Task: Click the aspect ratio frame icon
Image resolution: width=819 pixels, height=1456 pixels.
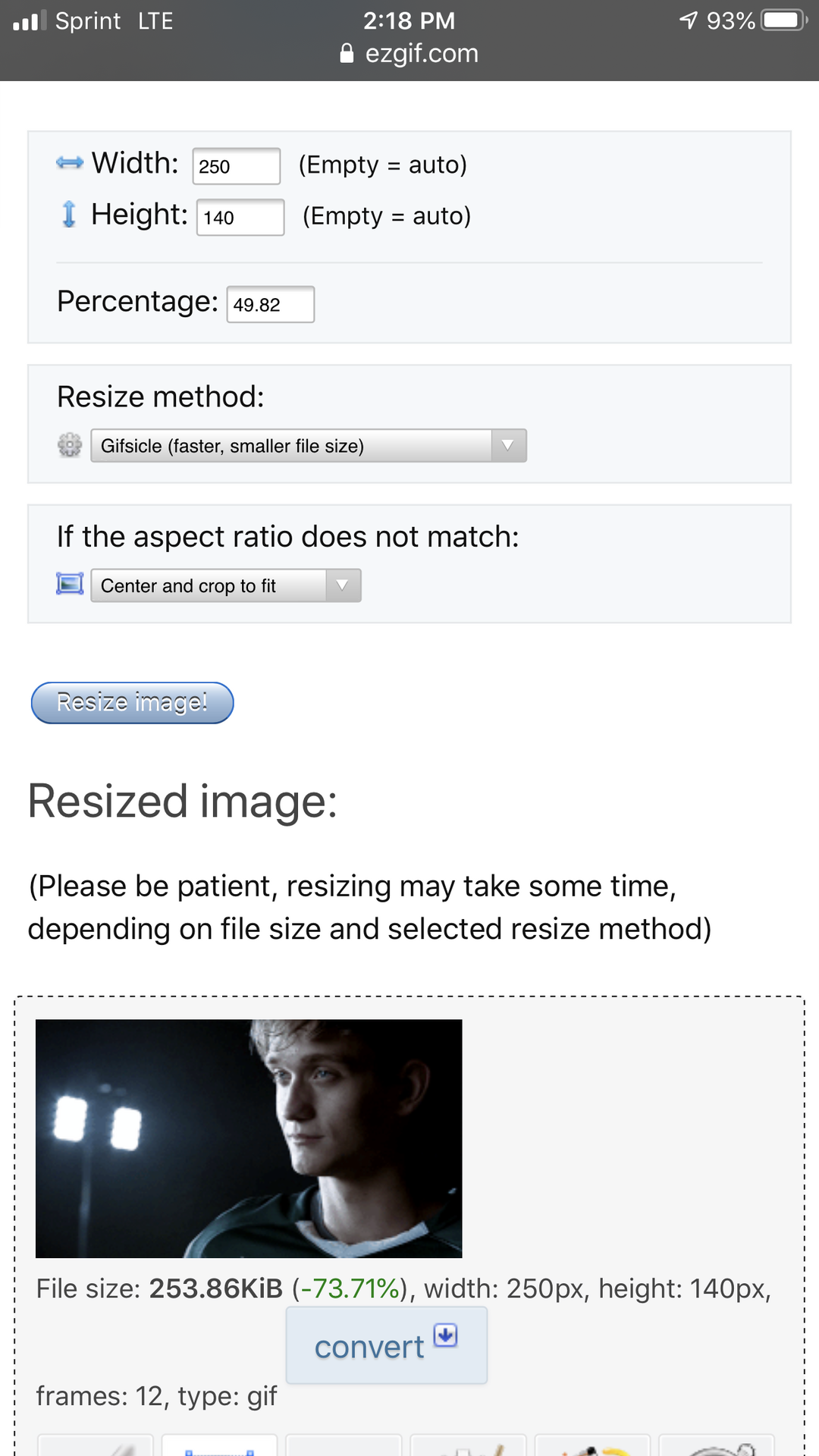Action: click(70, 585)
